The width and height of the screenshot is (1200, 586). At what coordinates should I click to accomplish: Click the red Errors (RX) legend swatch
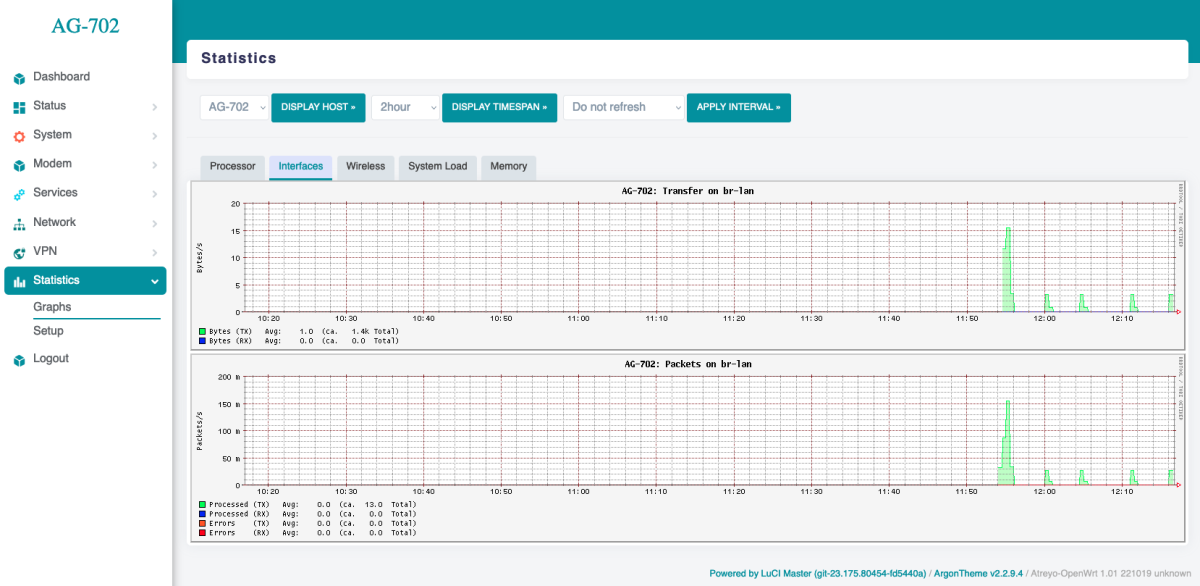click(202, 533)
